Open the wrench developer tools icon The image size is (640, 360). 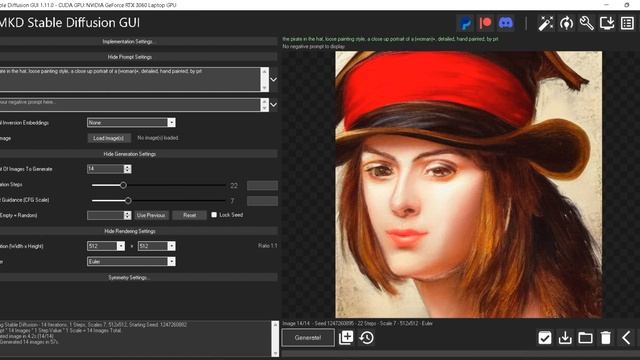(587, 23)
